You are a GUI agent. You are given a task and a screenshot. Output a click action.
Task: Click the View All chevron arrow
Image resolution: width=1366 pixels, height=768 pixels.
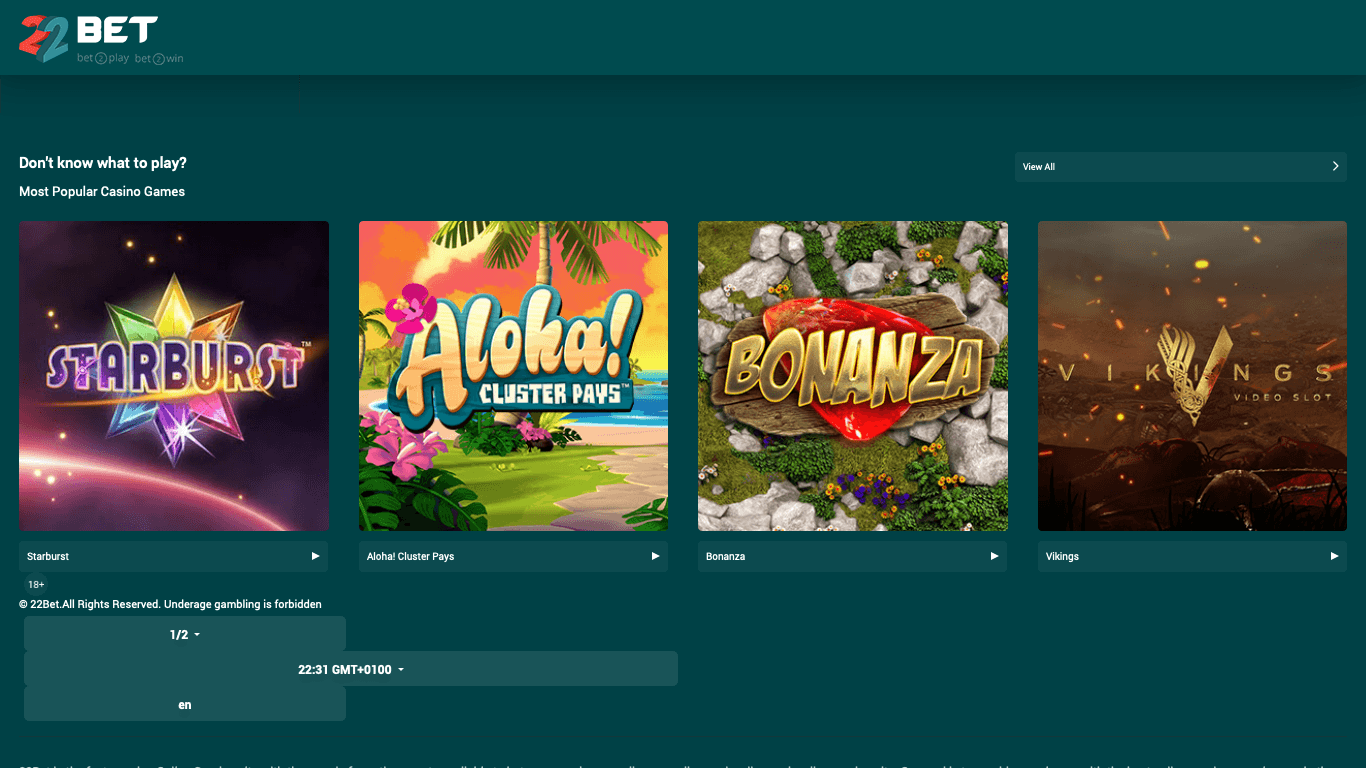pos(1335,167)
